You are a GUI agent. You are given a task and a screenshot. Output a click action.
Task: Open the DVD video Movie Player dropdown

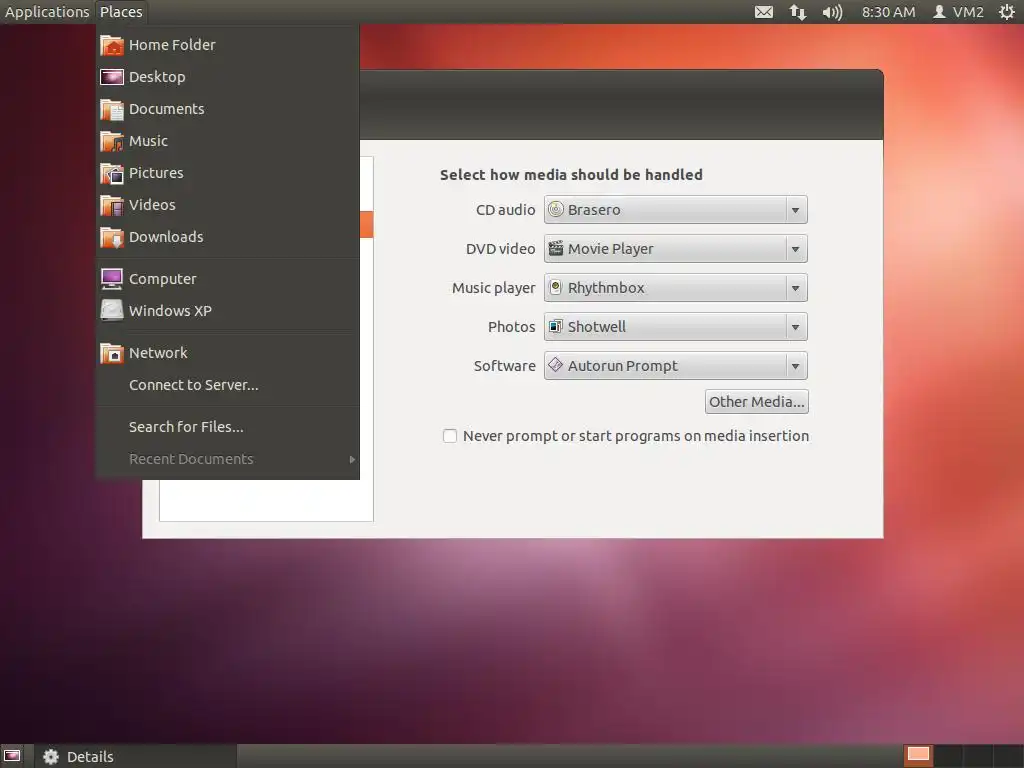675,249
